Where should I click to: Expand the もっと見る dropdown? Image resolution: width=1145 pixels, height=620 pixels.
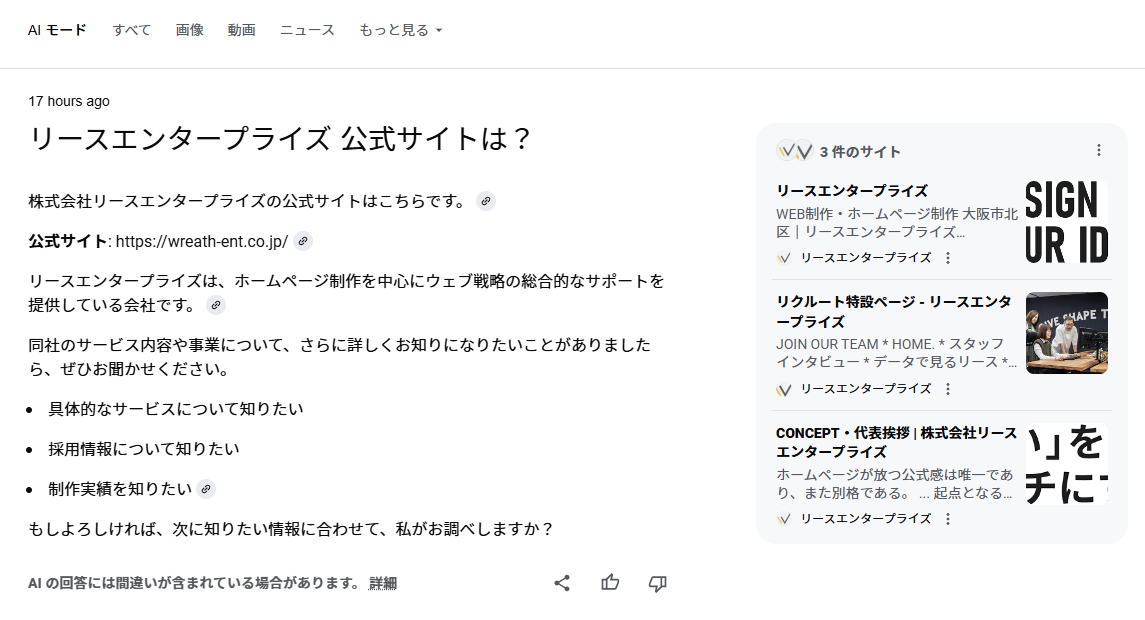[x=400, y=30]
